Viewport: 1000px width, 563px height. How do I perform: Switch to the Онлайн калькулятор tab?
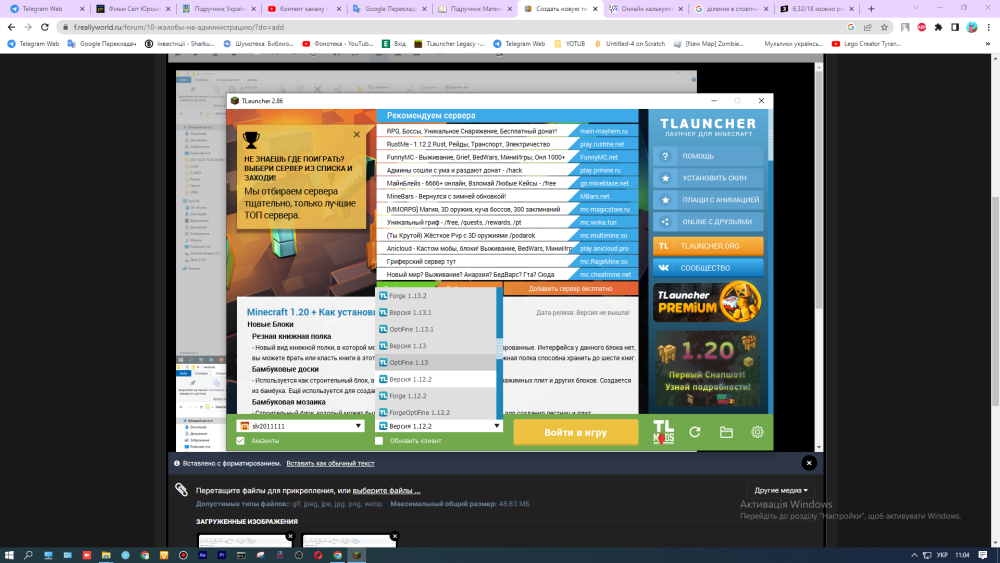coord(645,9)
